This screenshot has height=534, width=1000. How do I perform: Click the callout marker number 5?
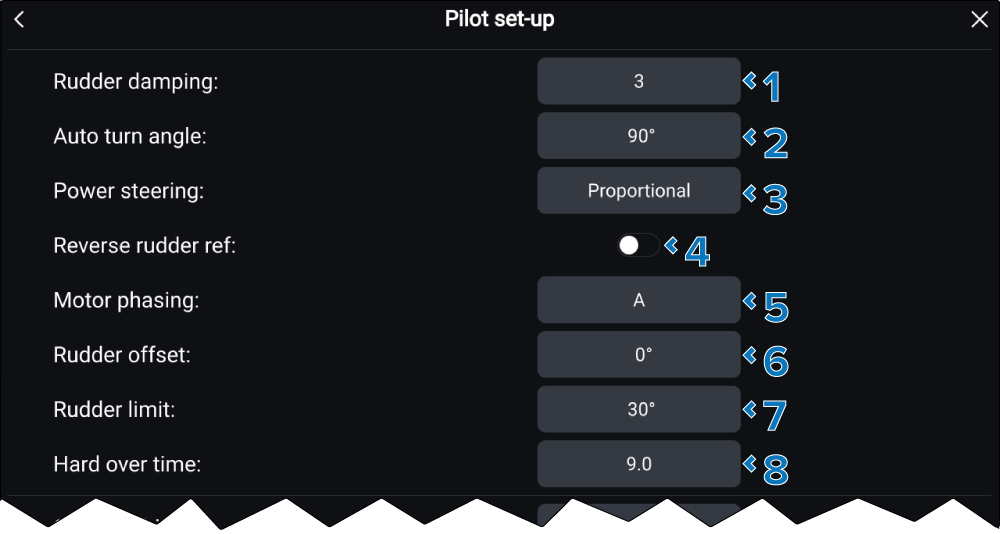[x=775, y=307]
